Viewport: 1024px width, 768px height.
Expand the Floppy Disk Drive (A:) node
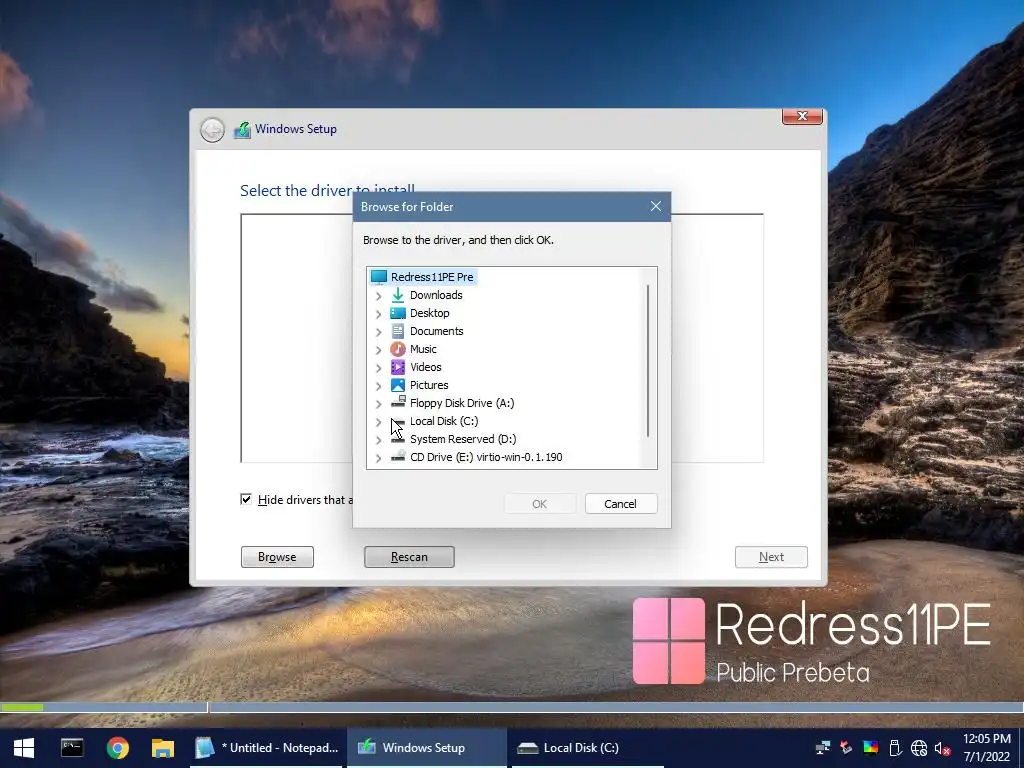click(x=379, y=404)
